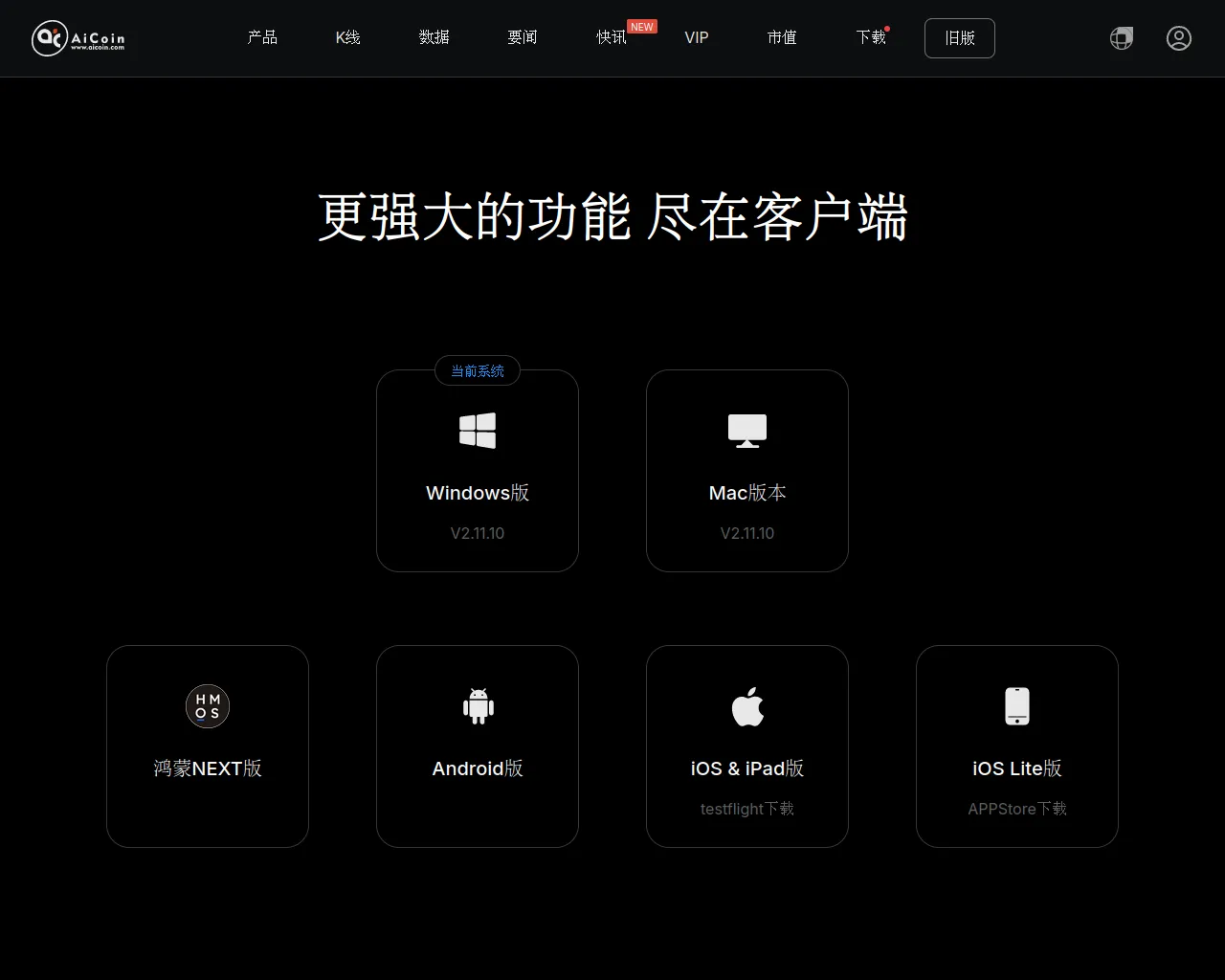
Task: Open the VIP page
Action: coord(697,37)
